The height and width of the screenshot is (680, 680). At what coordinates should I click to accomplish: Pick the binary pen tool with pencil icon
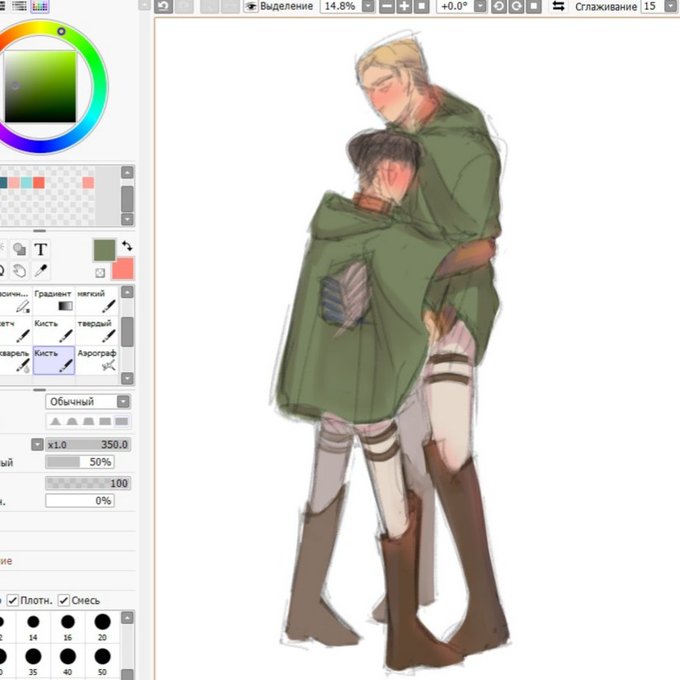point(16,301)
